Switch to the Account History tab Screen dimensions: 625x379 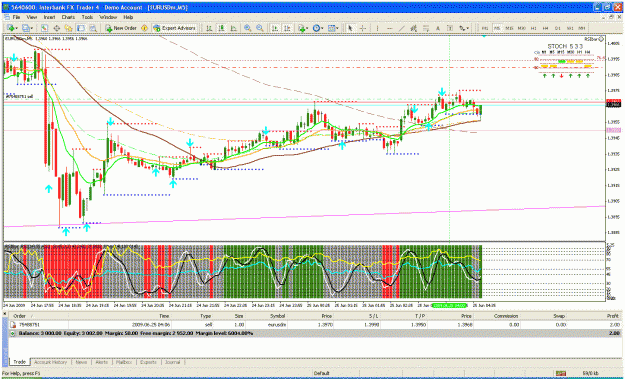50,362
